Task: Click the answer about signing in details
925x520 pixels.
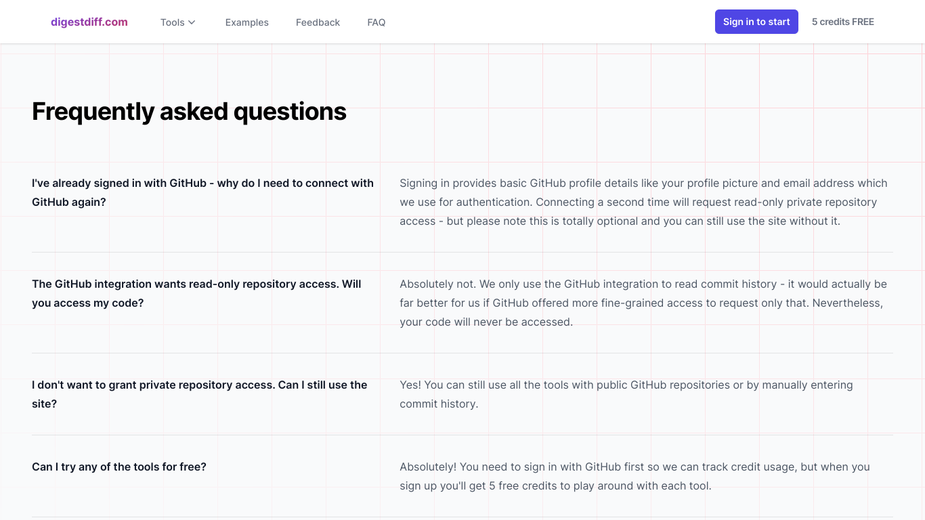Action: (643, 202)
